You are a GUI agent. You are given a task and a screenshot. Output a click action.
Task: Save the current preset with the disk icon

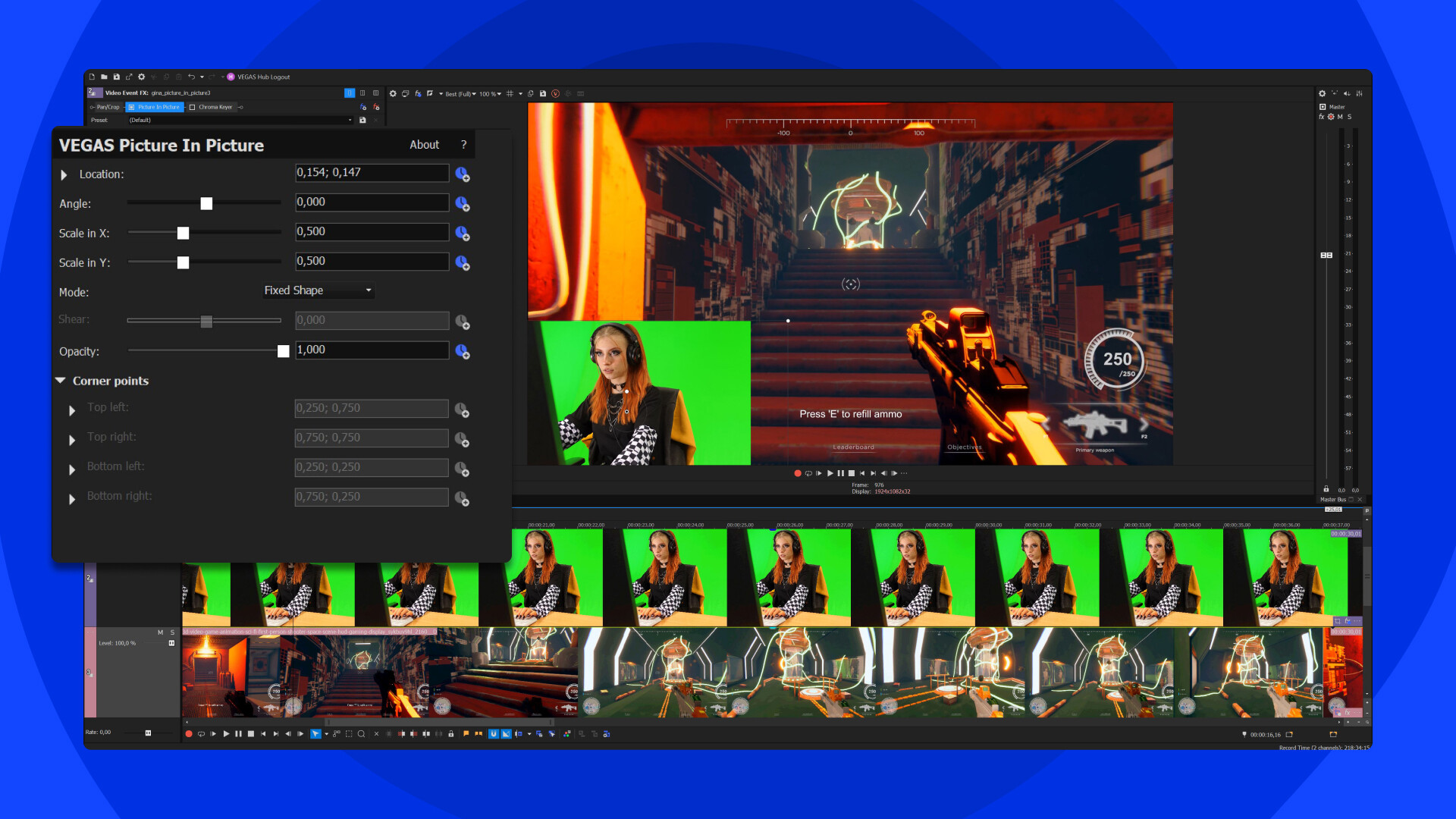(x=362, y=120)
